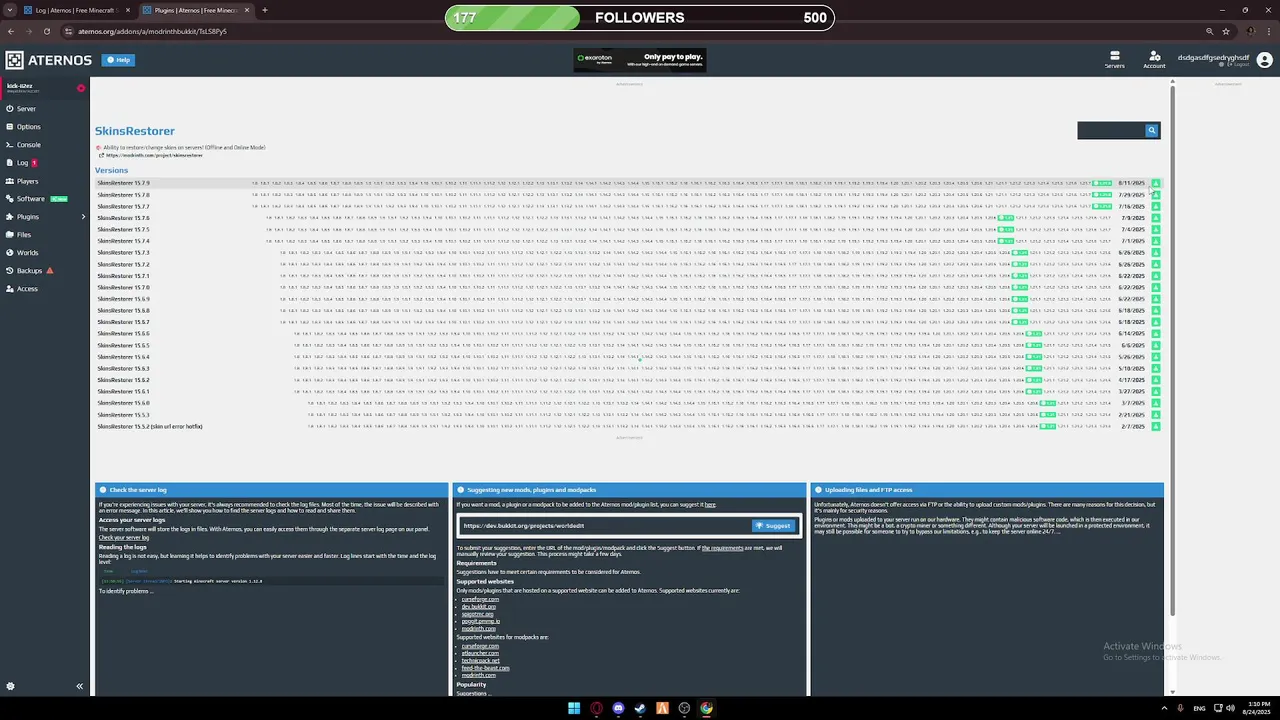Click green install icon for SkinsRestorer 15.7.7
The width and height of the screenshot is (1280, 720).
click(1155, 206)
